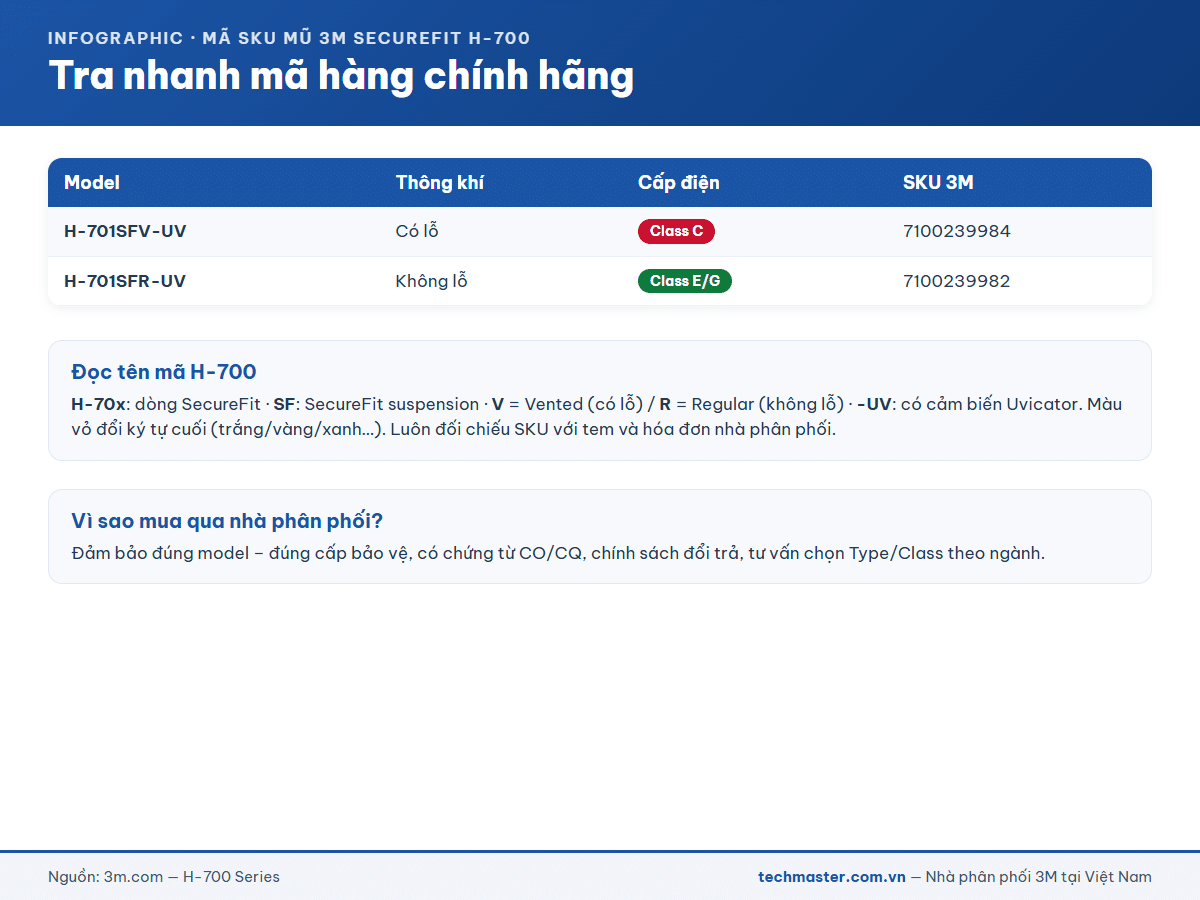
Task: Click the Vì sao mua qua nhà phân phối heading
Action: 227,521
